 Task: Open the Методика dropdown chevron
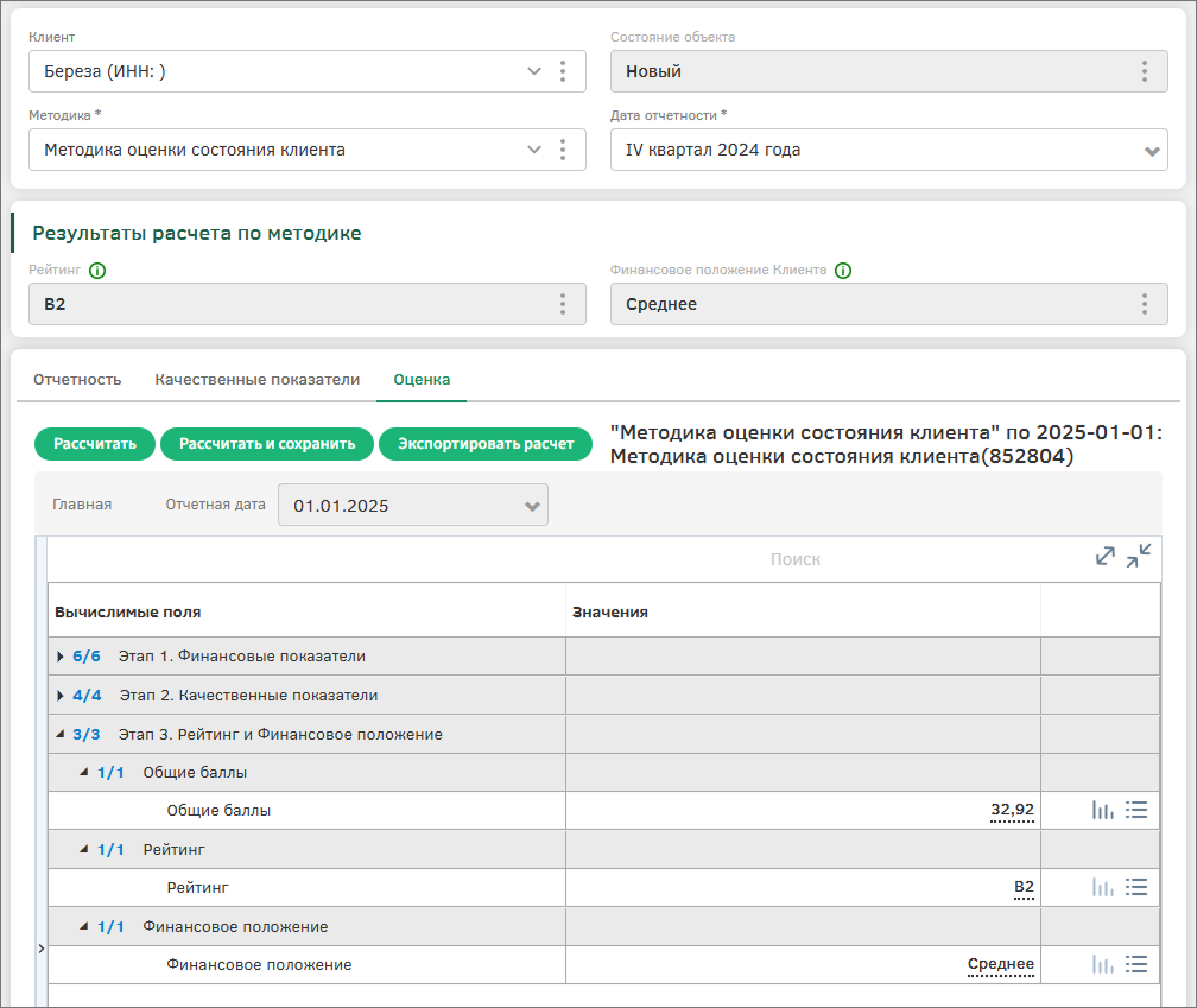click(534, 150)
